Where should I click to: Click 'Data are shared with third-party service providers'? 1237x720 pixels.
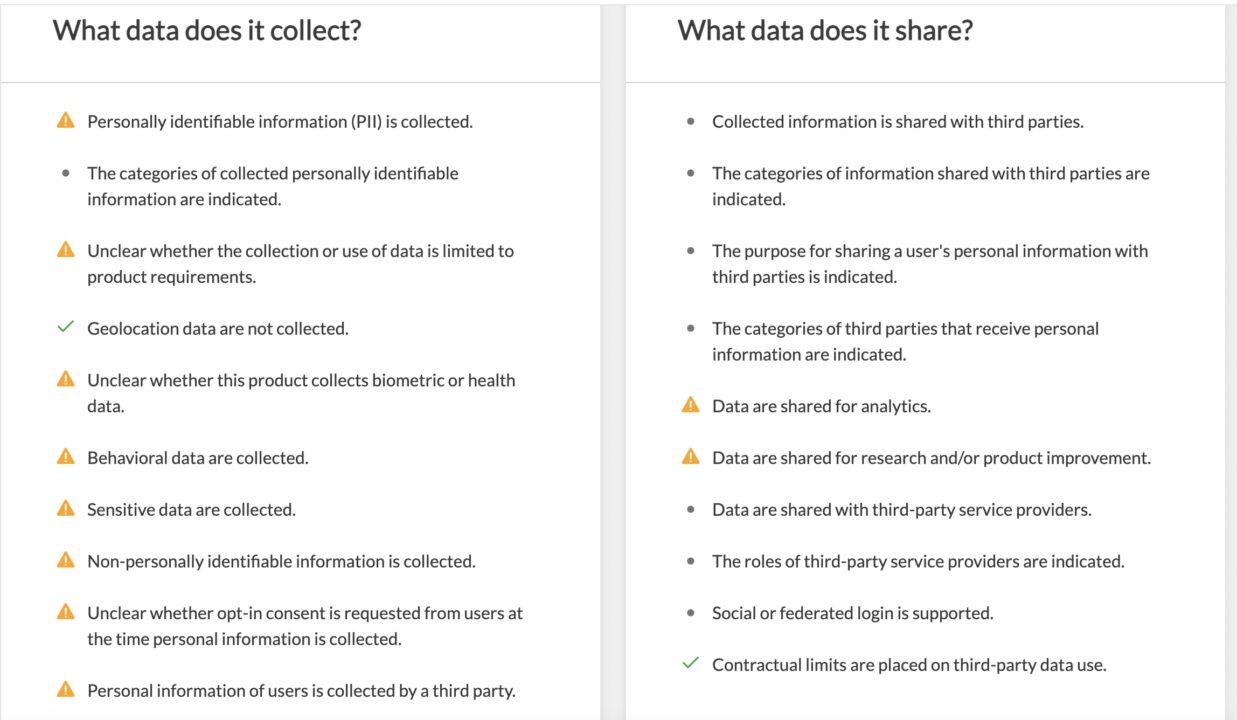pyautogui.click(x=901, y=510)
